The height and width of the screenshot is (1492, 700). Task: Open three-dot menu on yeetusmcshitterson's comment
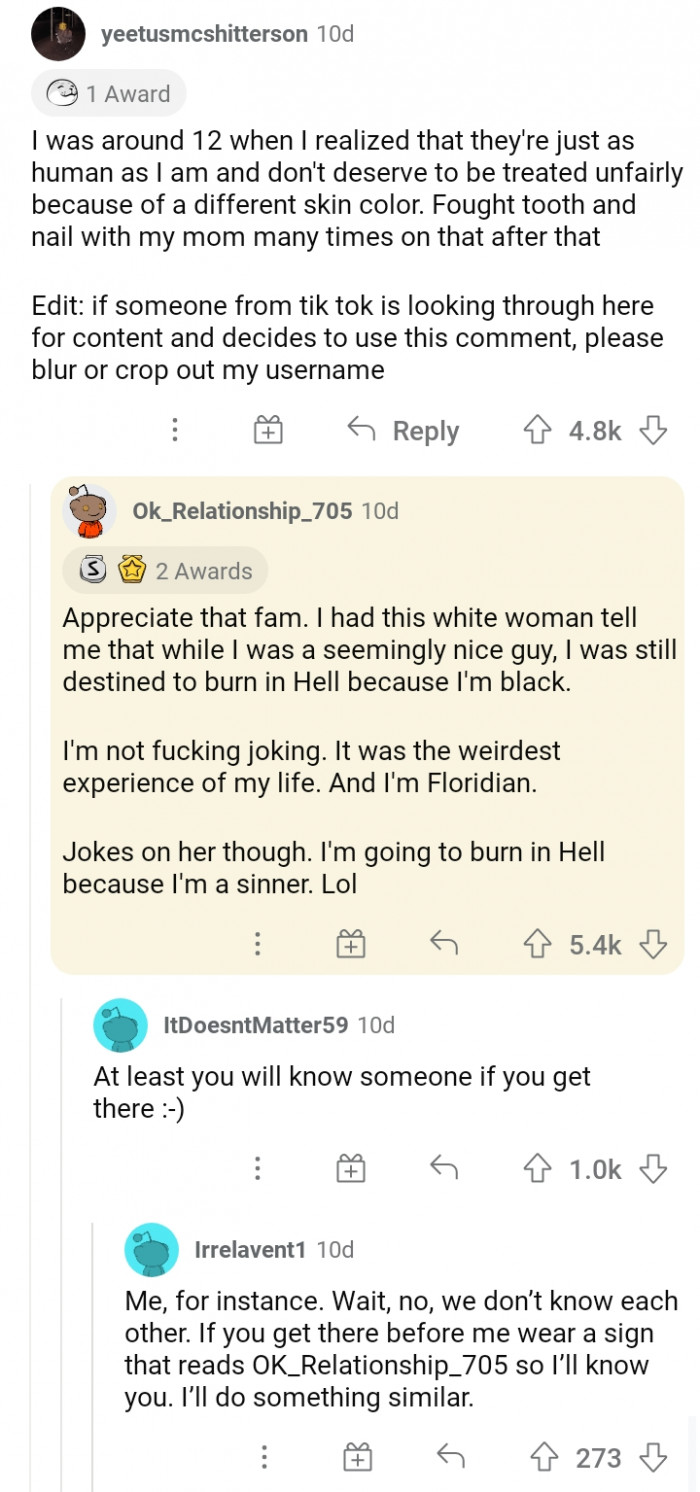coord(175,431)
